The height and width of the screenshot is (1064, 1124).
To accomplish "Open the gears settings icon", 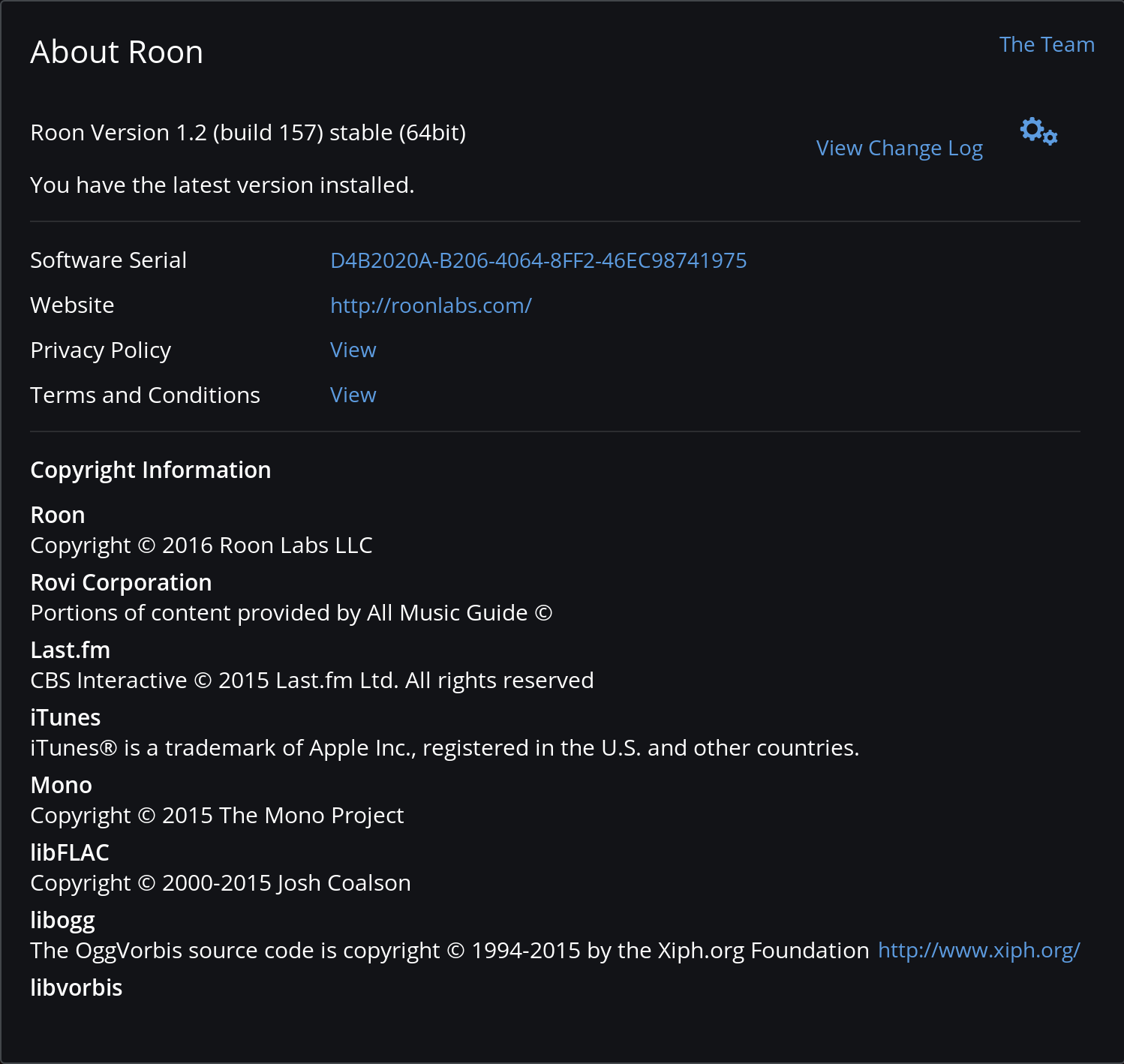I will [1038, 131].
